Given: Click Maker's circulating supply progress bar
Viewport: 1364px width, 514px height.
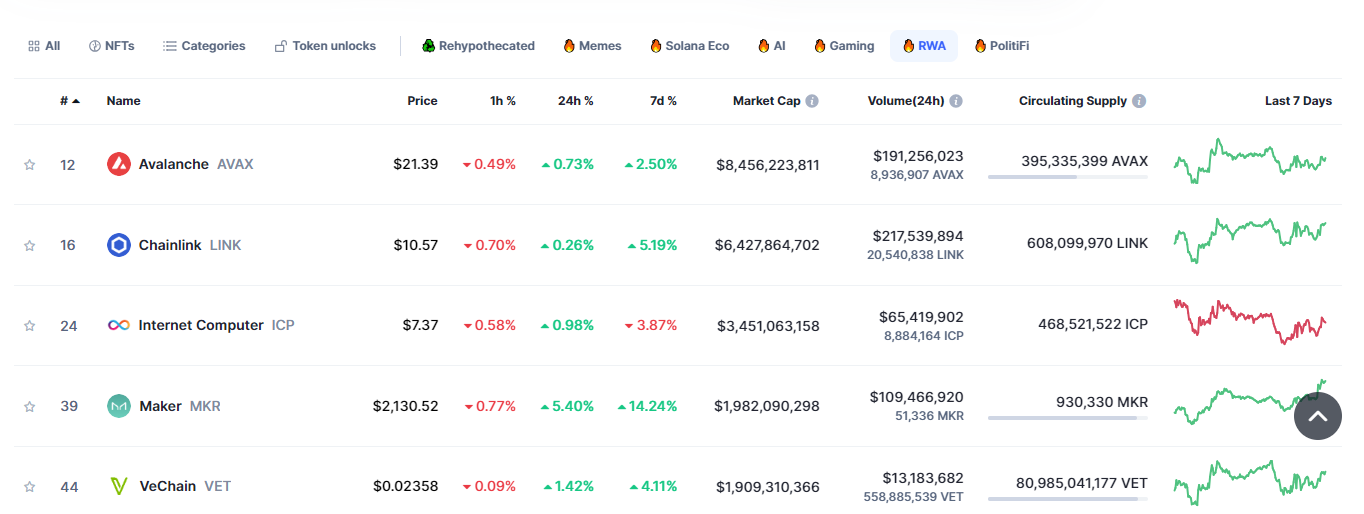Looking at the screenshot, I should coord(1068,418).
